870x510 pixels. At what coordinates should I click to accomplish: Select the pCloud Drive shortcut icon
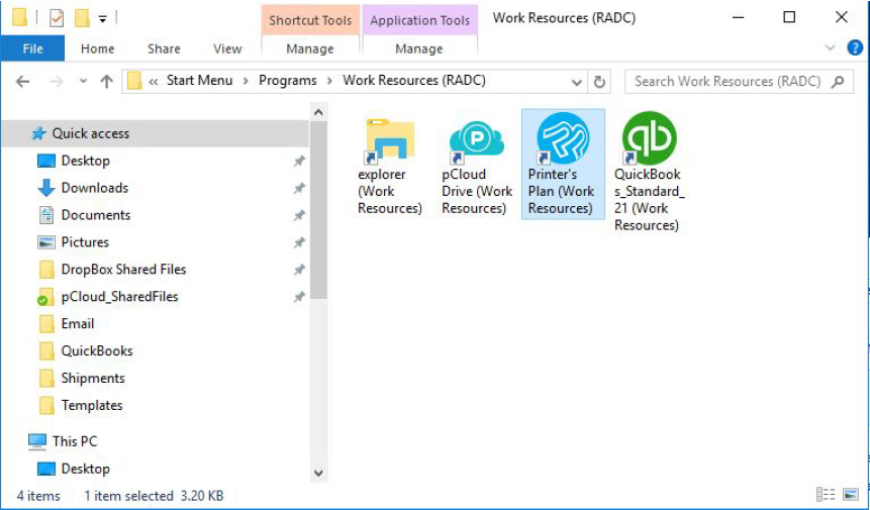click(x=477, y=139)
